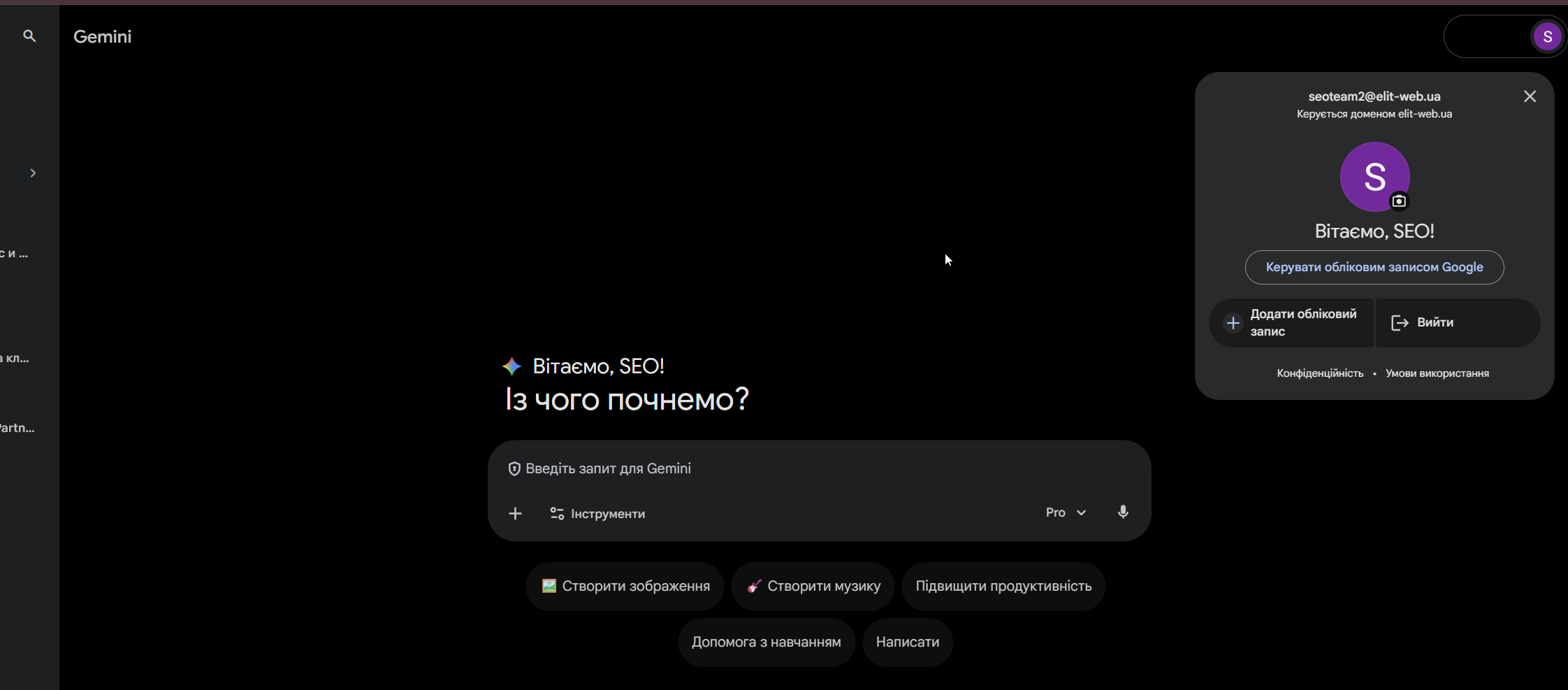Image resolution: width=1568 pixels, height=690 pixels.
Task: Close the account popup panel
Action: pyautogui.click(x=1530, y=96)
